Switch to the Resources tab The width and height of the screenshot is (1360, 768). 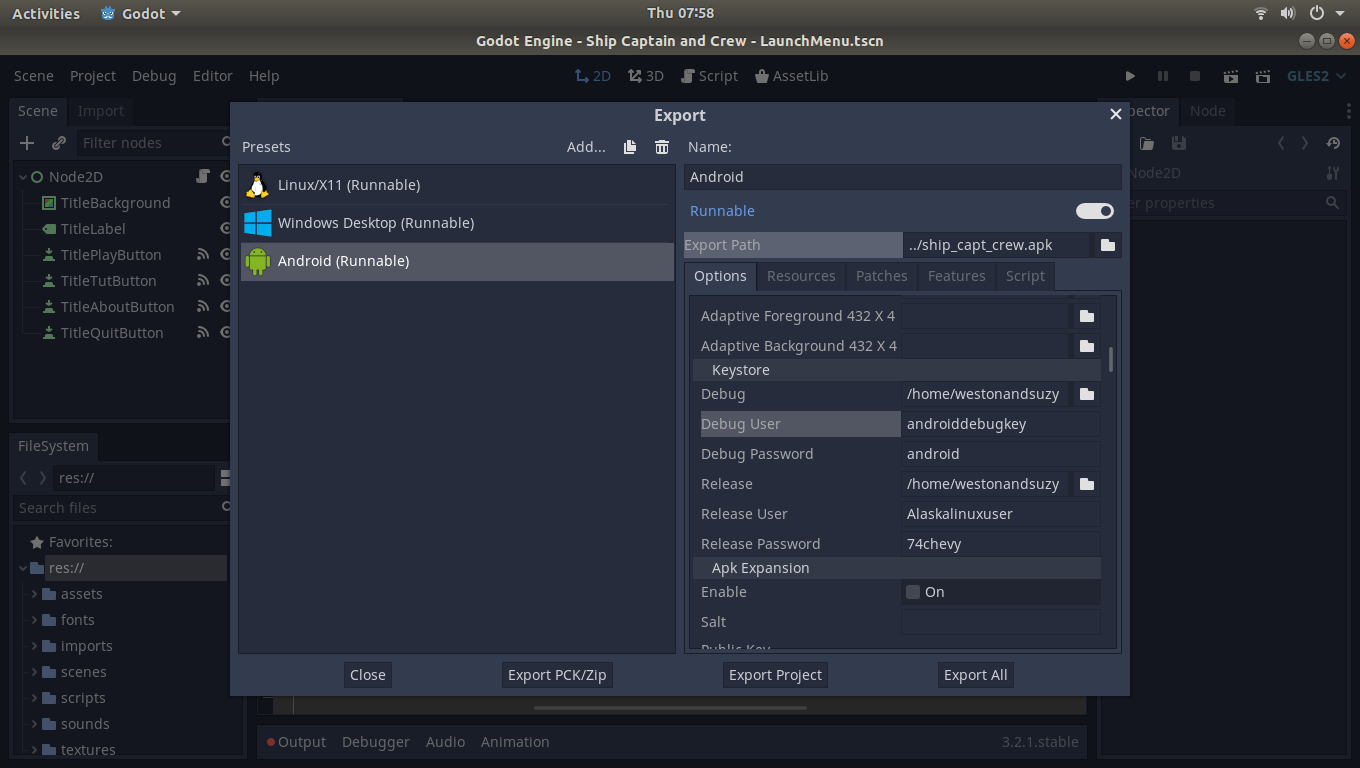[800, 276]
